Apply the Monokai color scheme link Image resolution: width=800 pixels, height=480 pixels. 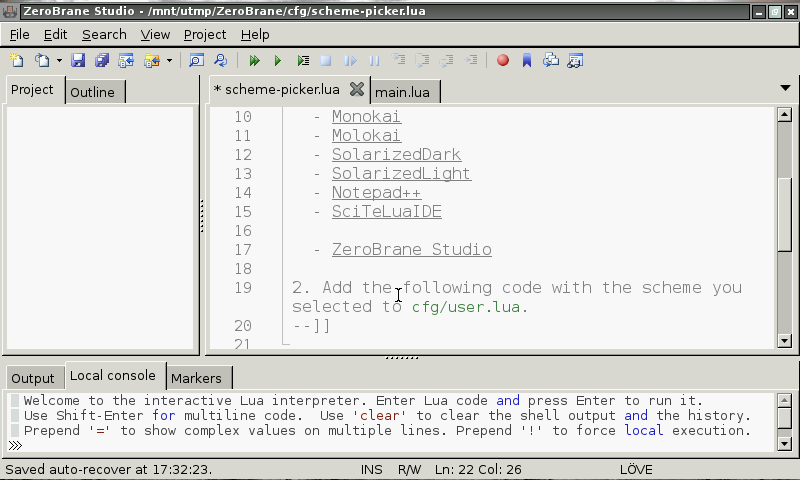point(366,116)
